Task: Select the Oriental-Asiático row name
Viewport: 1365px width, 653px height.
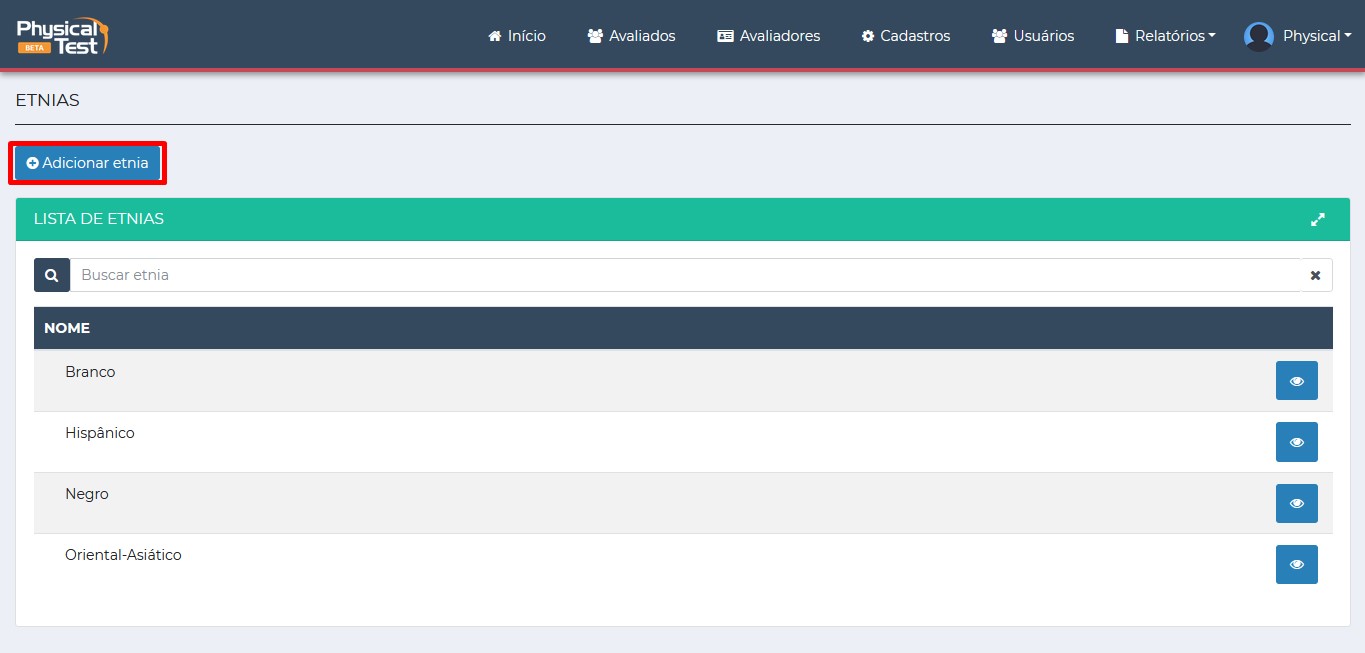Action: click(x=123, y=555)
